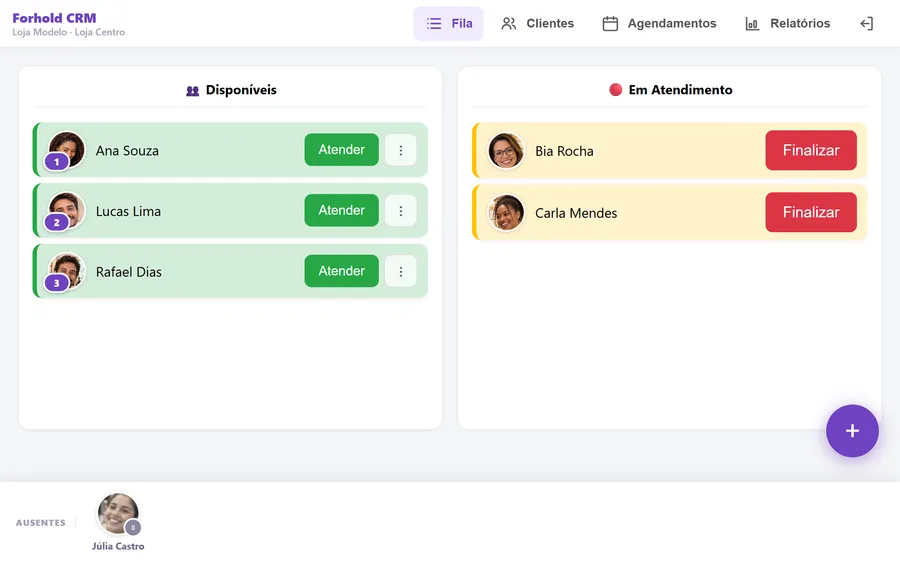Click the red Em Atendimento indicator
Image resolution: width=900 pixels, height=563 pixels.
tap(615, 90)
